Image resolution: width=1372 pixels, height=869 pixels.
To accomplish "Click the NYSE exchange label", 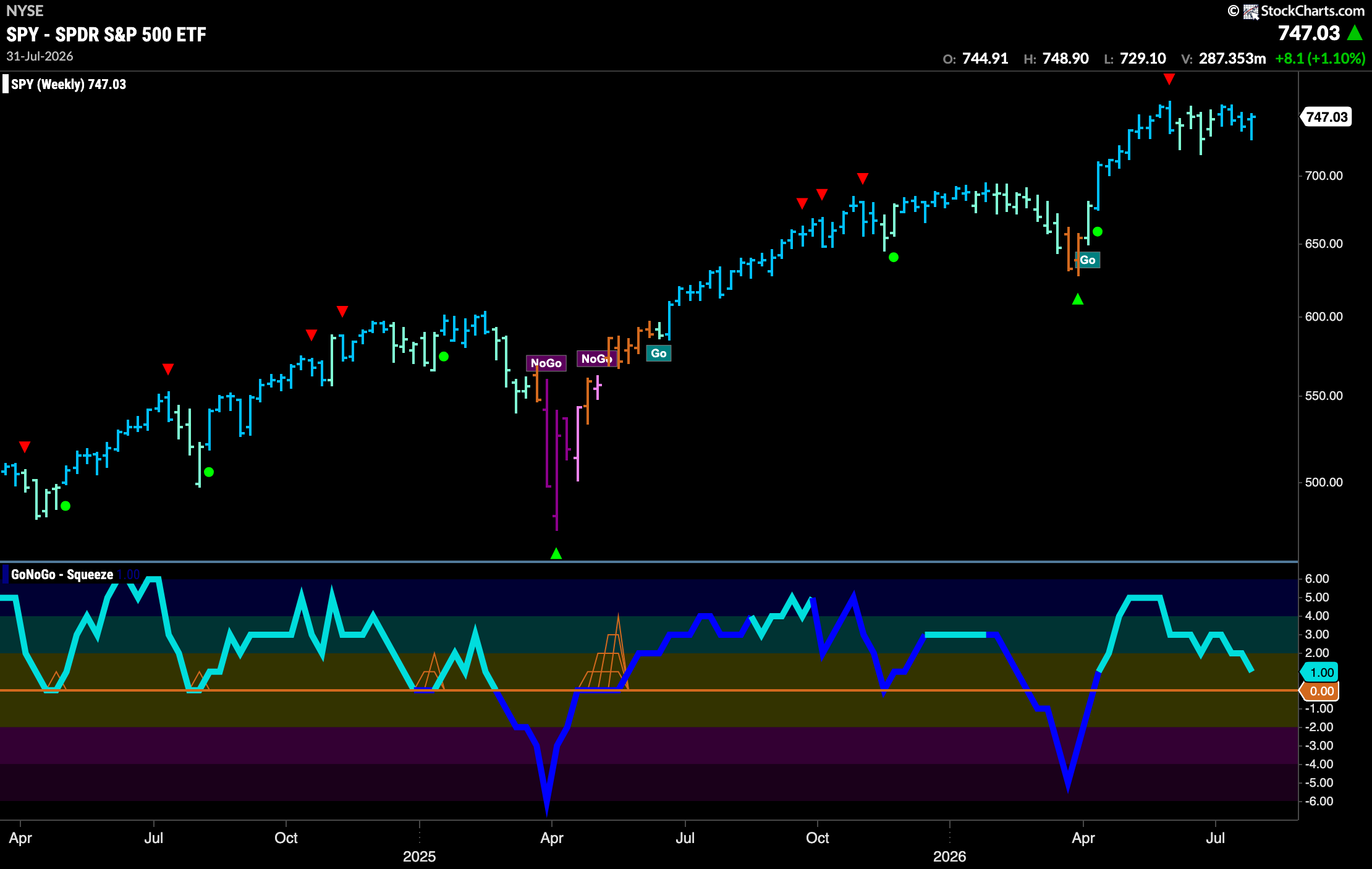I will tap(25, 11).
